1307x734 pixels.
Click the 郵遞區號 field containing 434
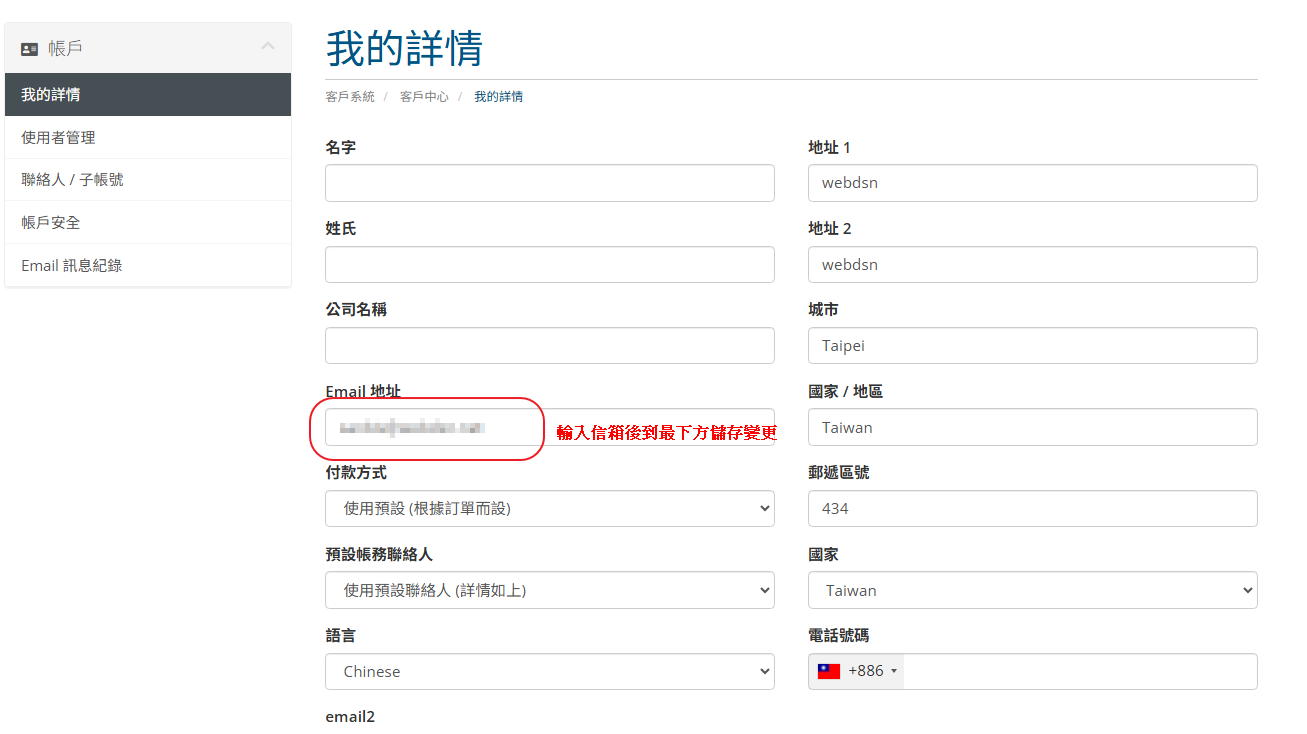1032,508
